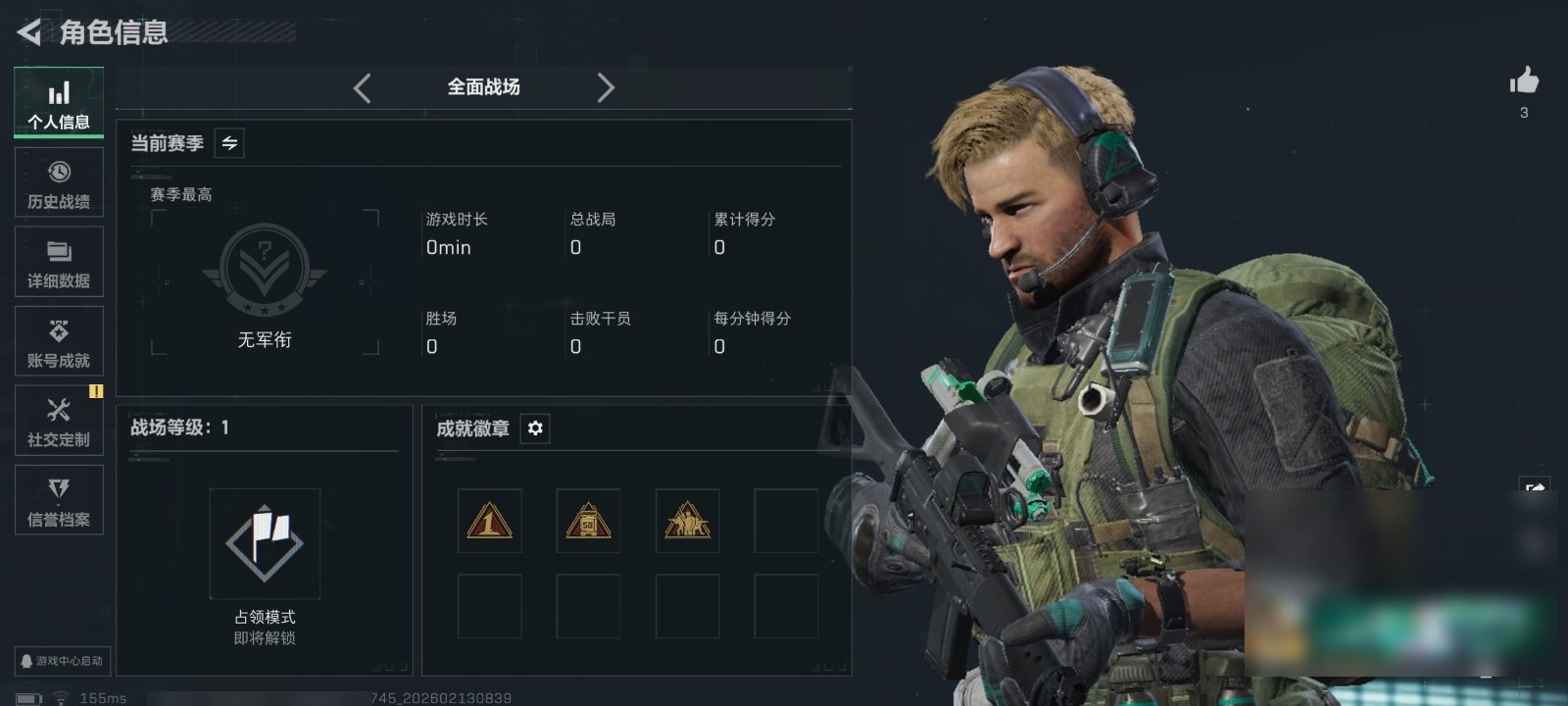Image resolution: width=1568 pixels, height=706 pixels.
Task: Open 社交定制 customization section
Action: 59,421
